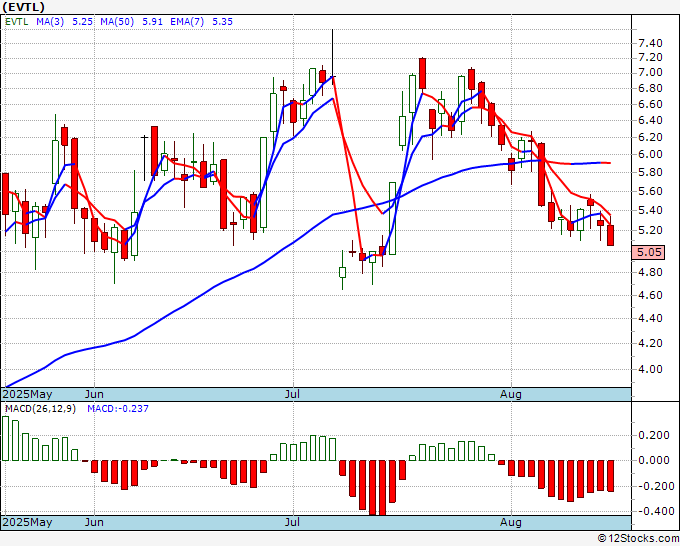Click the 5.60 price axis label
Screen dimensions: 680x546
[x=650, y=191]
